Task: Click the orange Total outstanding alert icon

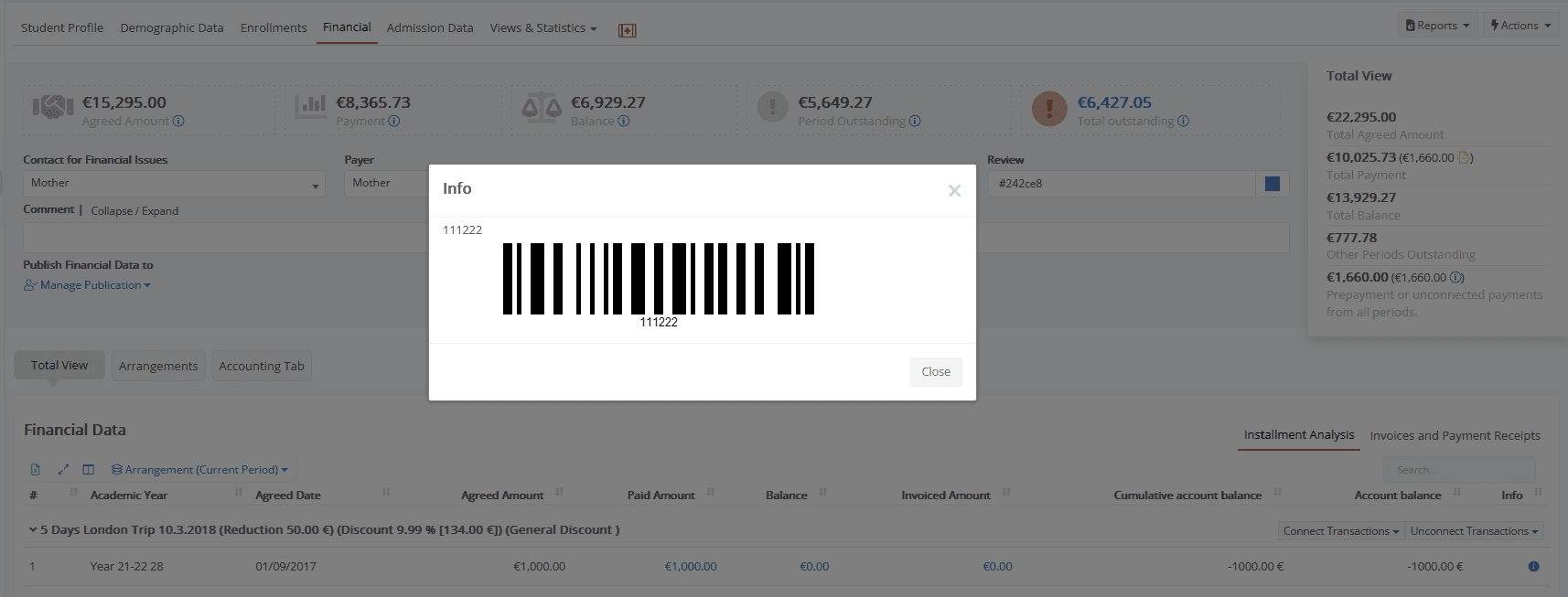Action: 1049,109
